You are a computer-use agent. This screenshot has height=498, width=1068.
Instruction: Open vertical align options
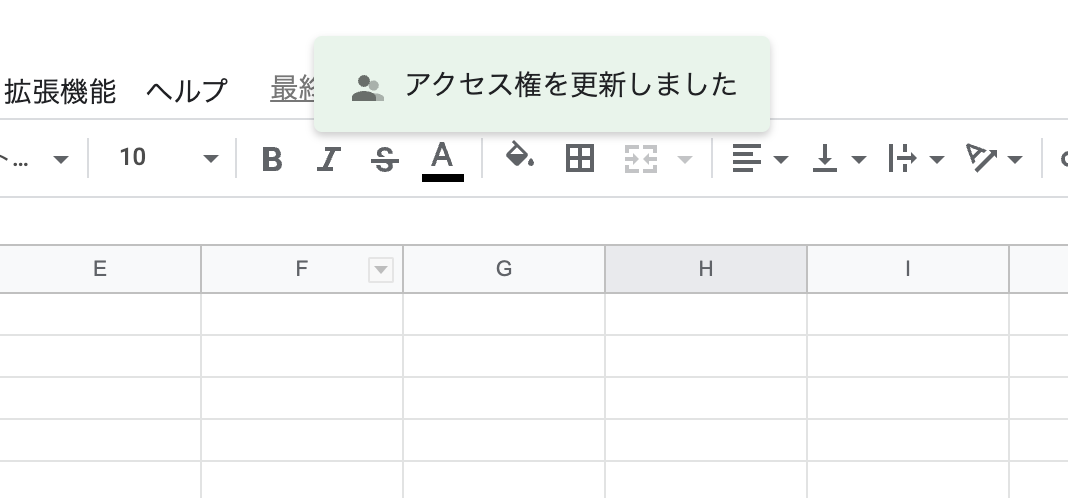pyautogui.click(x=825, y=159)
